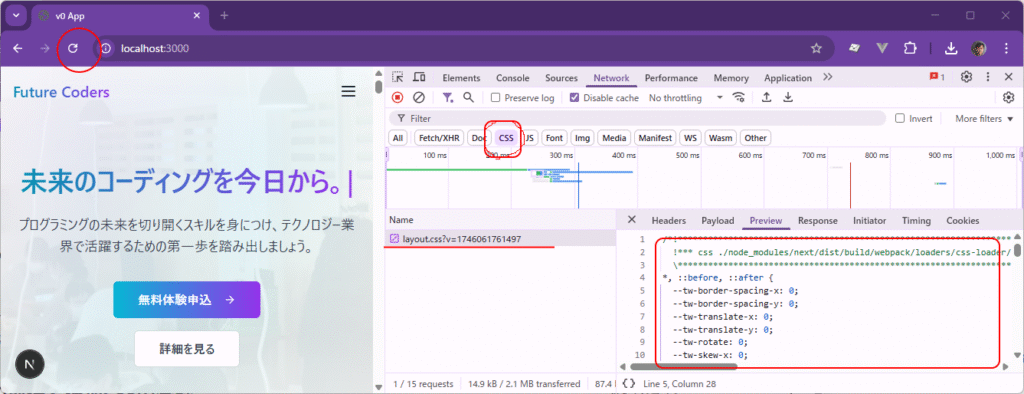Open the Timing tab of the request

pos(916,221)
